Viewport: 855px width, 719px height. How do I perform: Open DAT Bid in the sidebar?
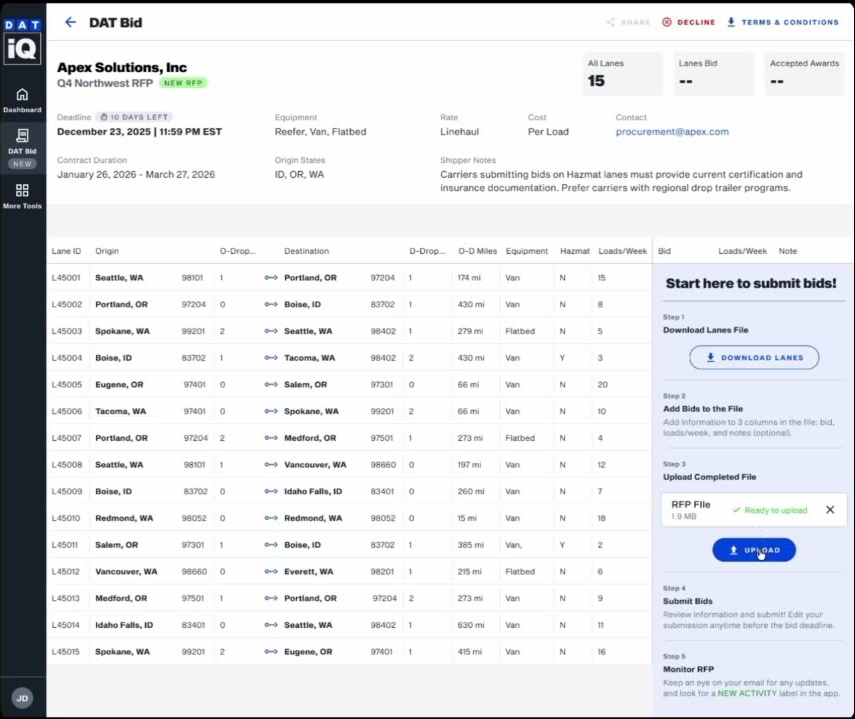(x=22, y=148)
